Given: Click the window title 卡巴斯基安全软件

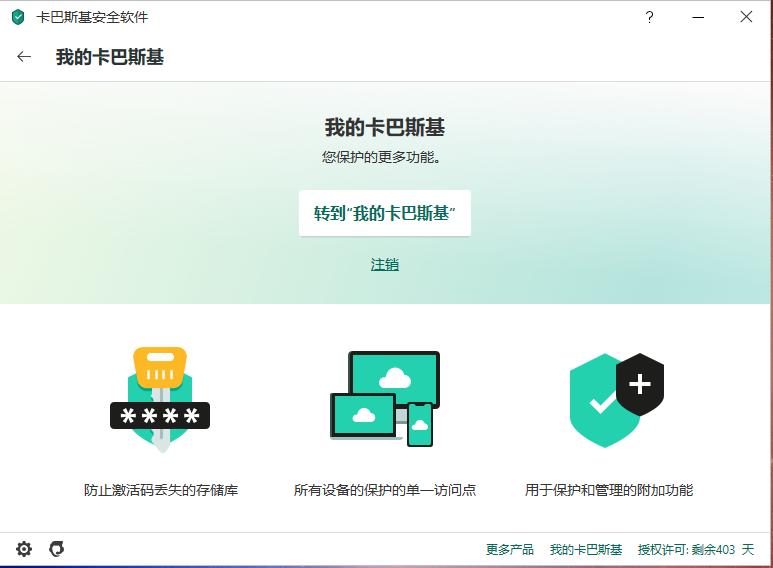Looking at the screenshot, I should 92,17.
